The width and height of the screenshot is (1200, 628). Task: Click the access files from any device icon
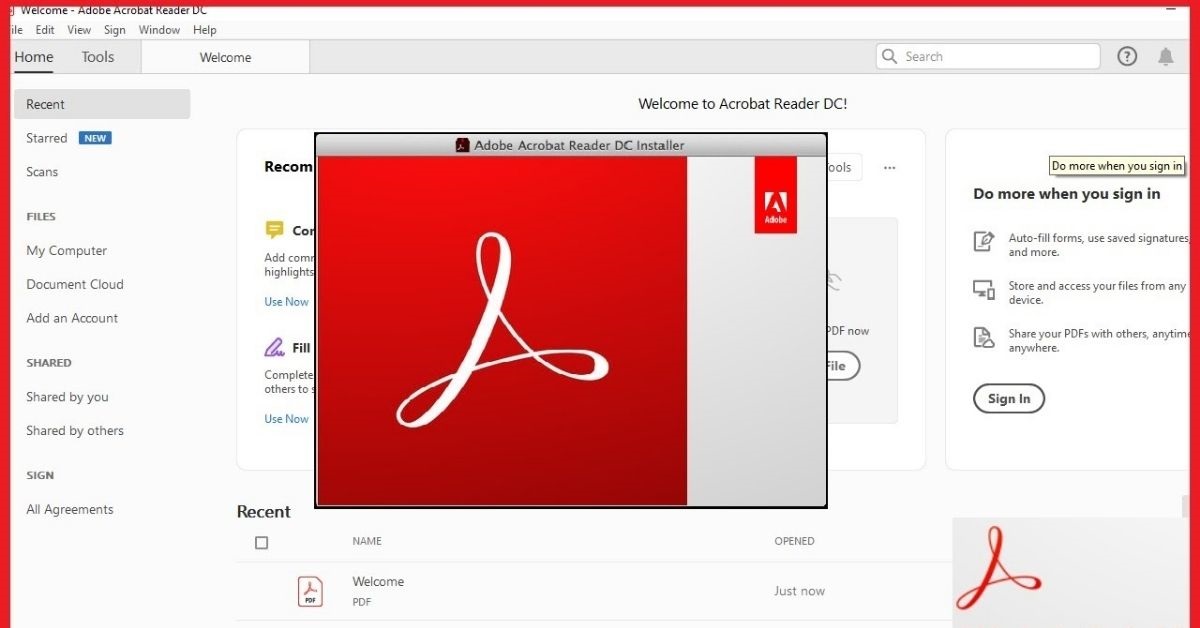983,290
